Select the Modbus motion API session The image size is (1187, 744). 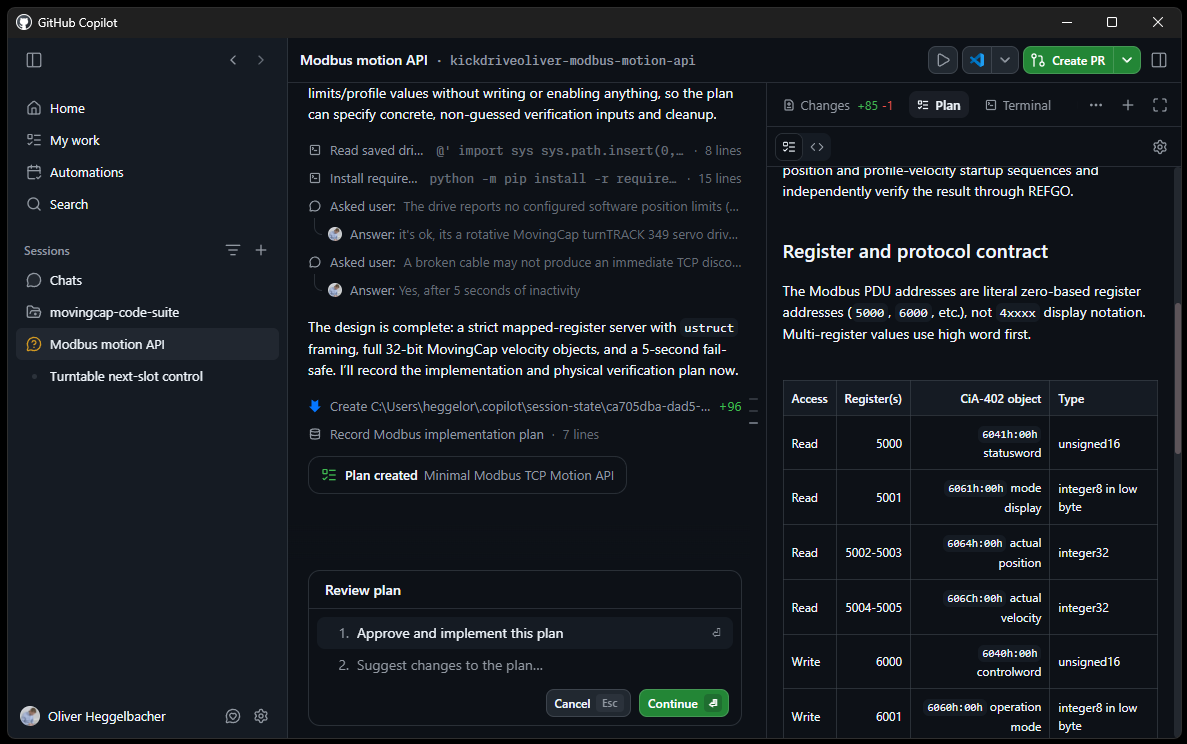click(x=148, y=344)
